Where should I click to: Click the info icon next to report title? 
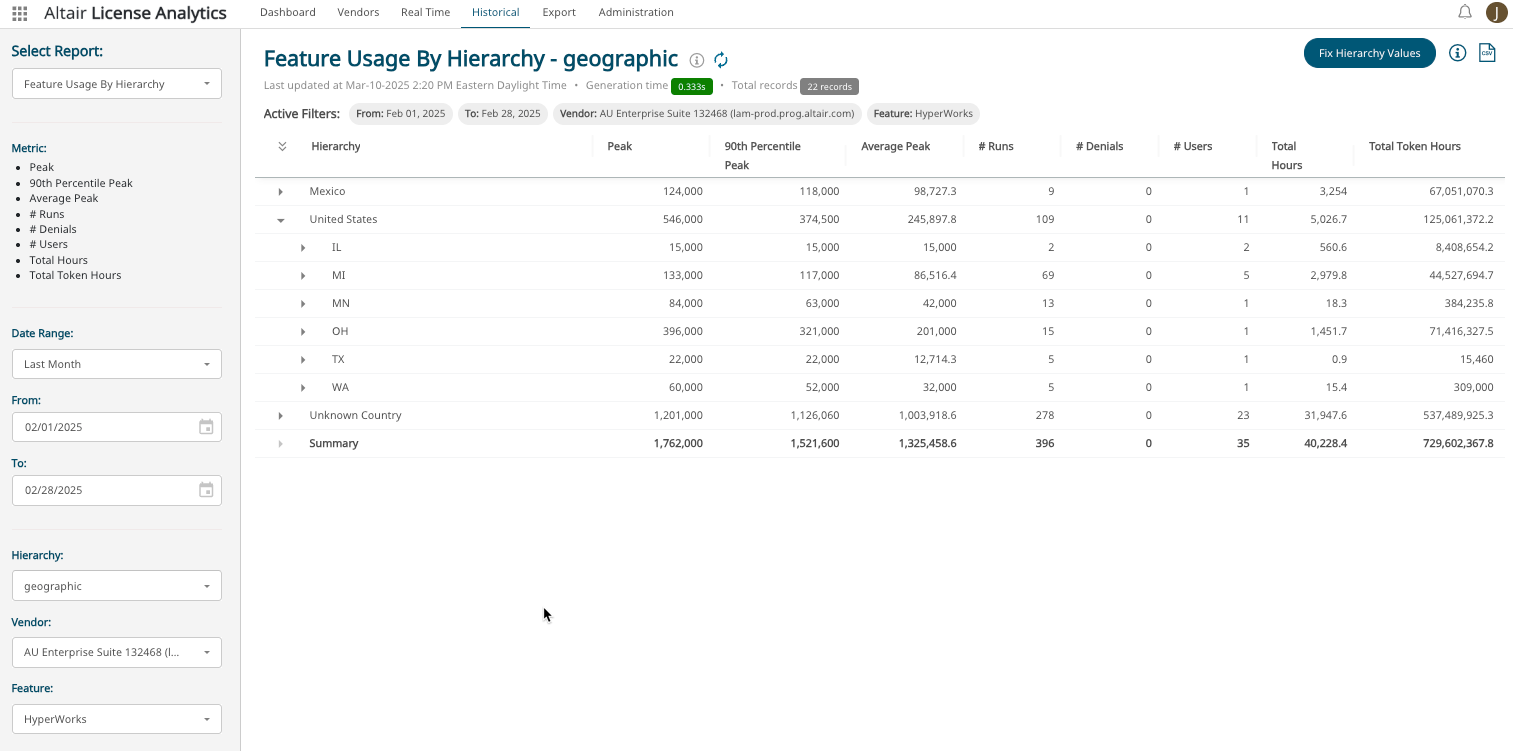(697, 61)
